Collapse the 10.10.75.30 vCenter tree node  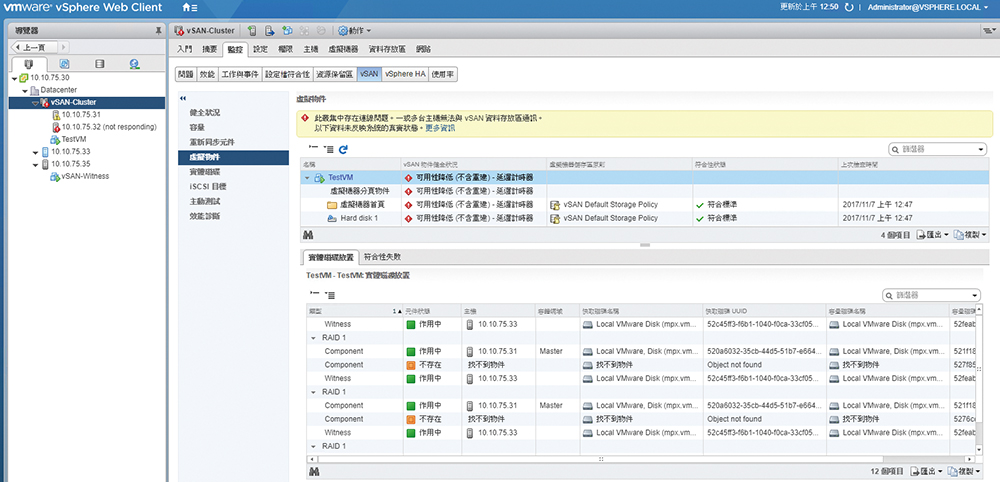click(14, 78)
